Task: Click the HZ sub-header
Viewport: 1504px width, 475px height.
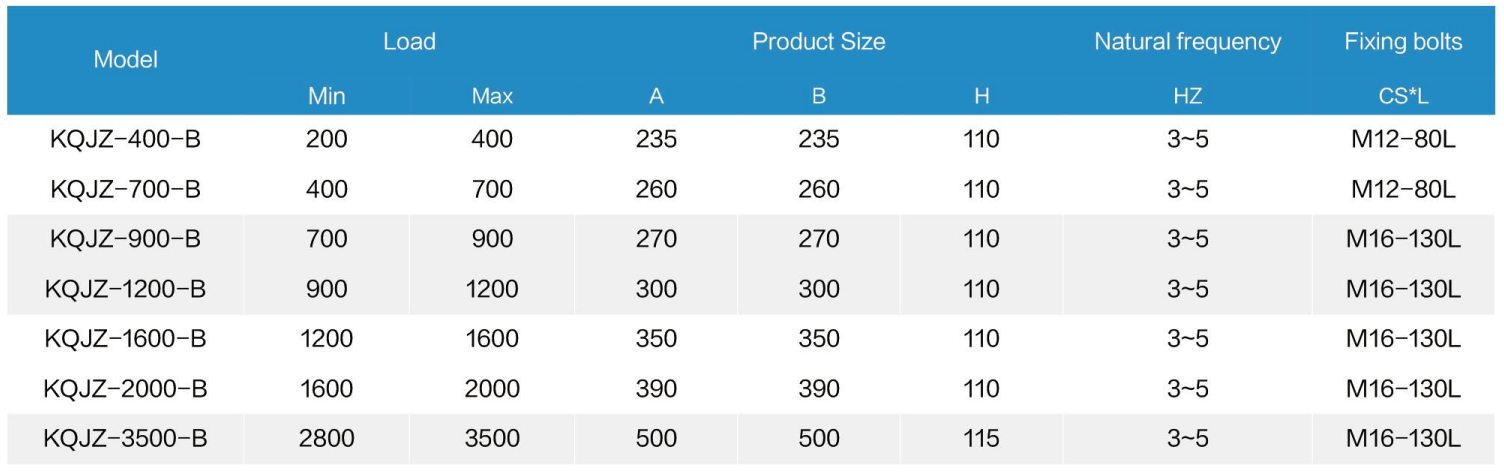Action: [x=1187, y=96]
